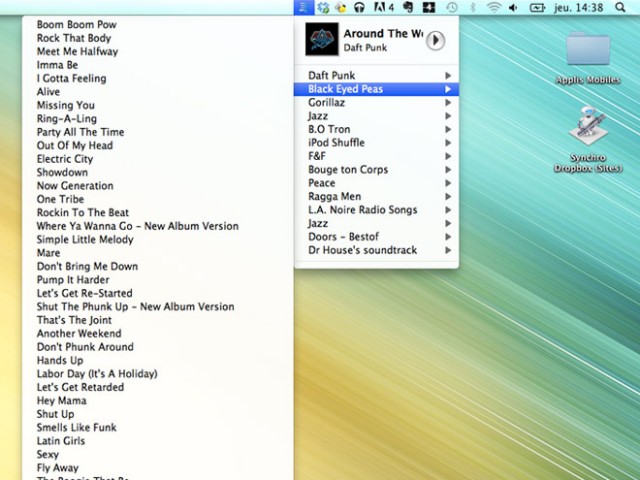Open the Peace playlist submenu

tap(376, 183)
